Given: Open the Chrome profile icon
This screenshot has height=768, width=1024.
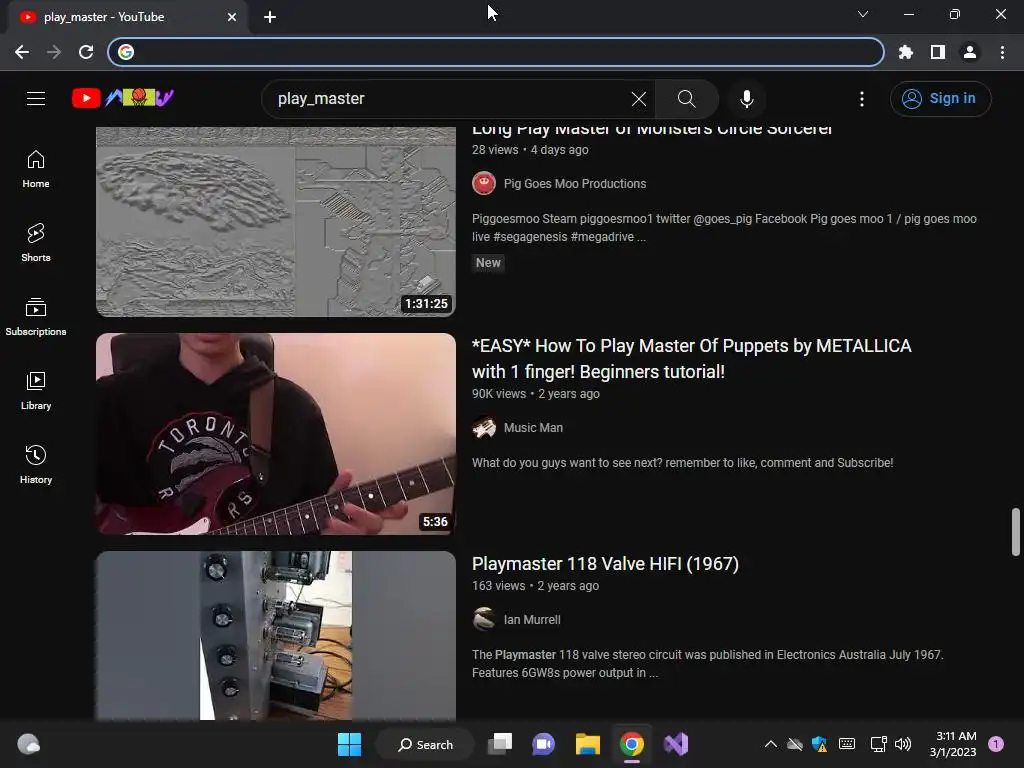Looking at the screenshot, I should click(x=970, y=52).
